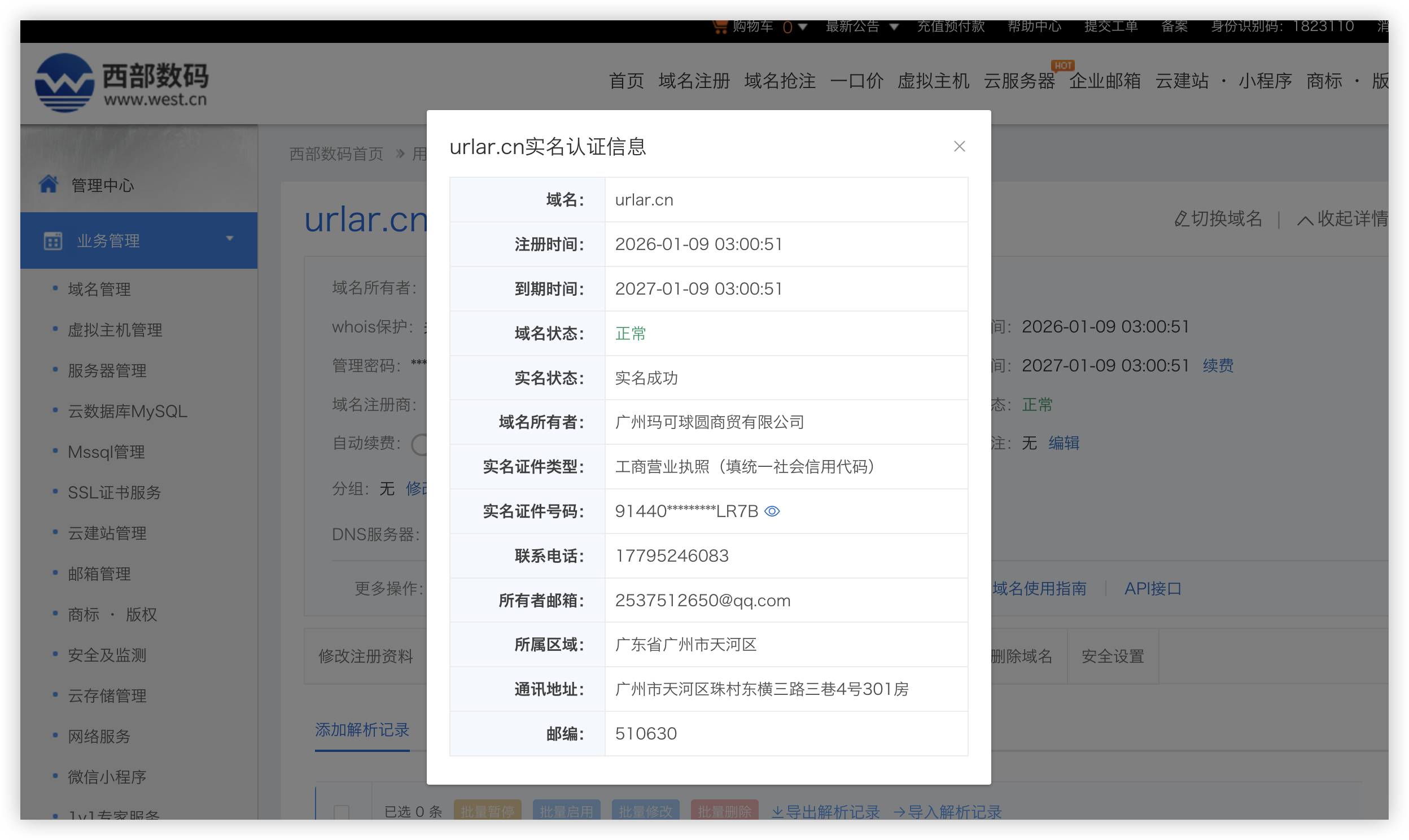Reveal the masked certificate number via eye icon
The width and height of the screenshot is (1409, 840).
[772, 511]
